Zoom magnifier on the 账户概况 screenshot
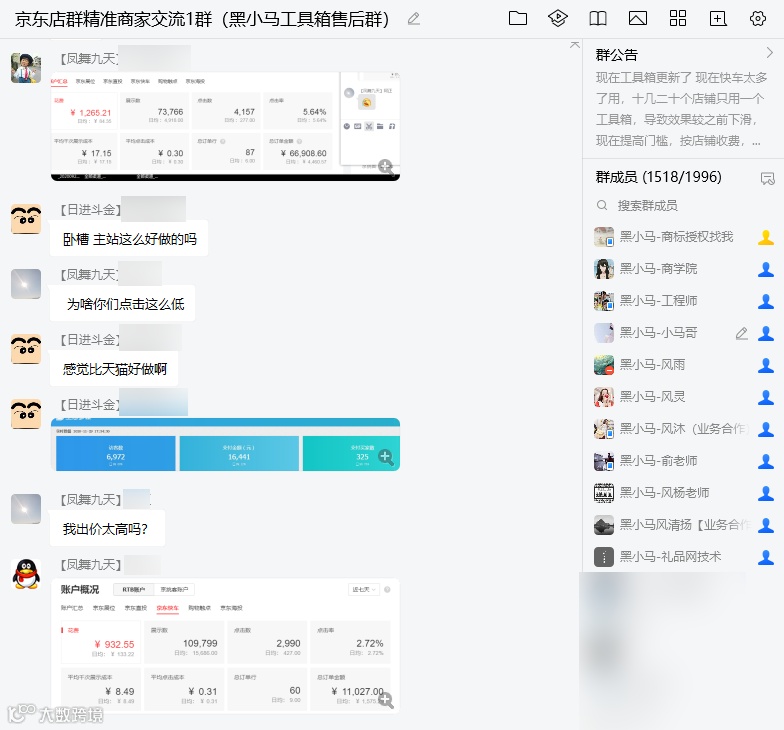 (386, 700)
